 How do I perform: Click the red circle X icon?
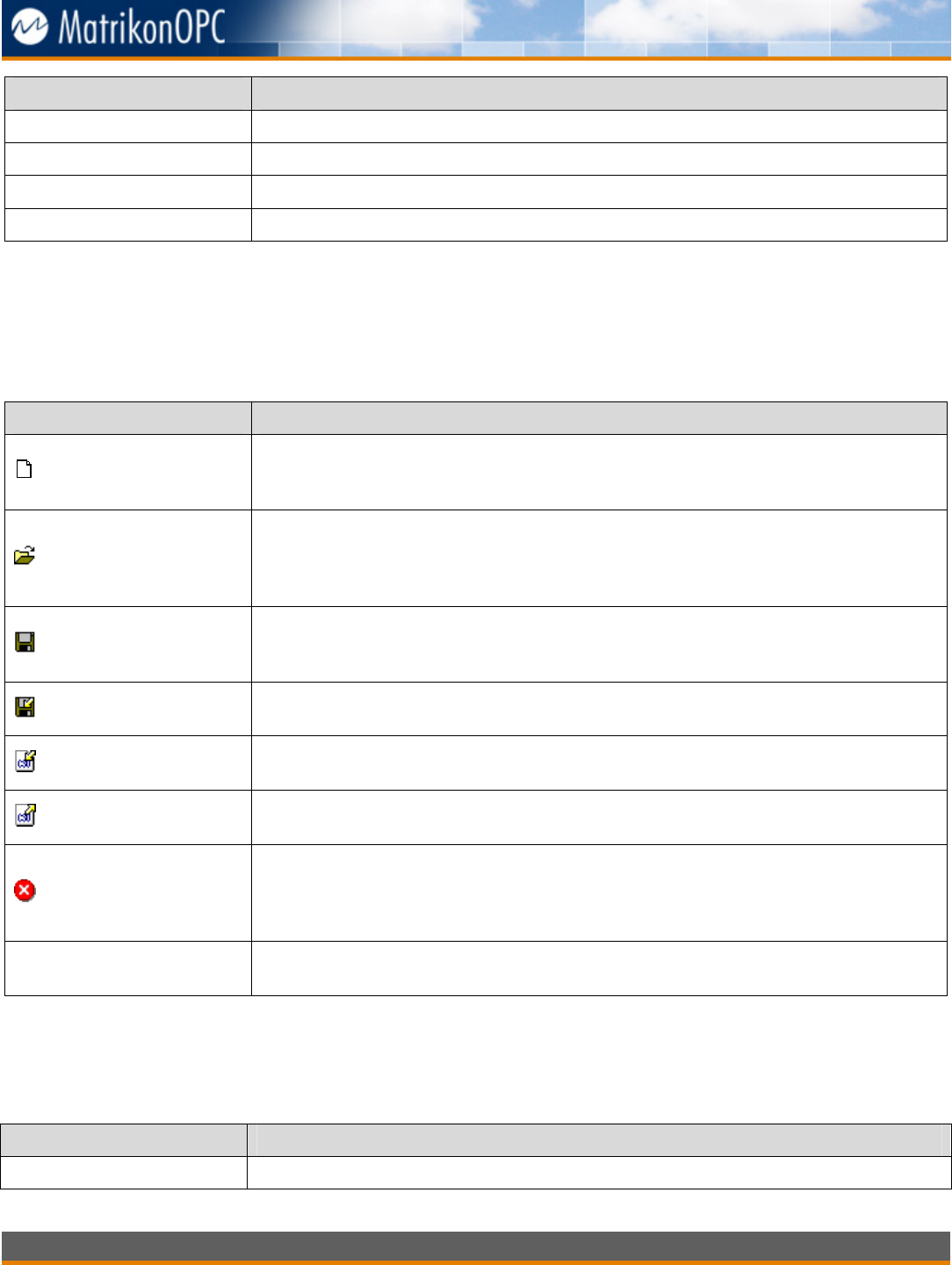tap(25, 891)
